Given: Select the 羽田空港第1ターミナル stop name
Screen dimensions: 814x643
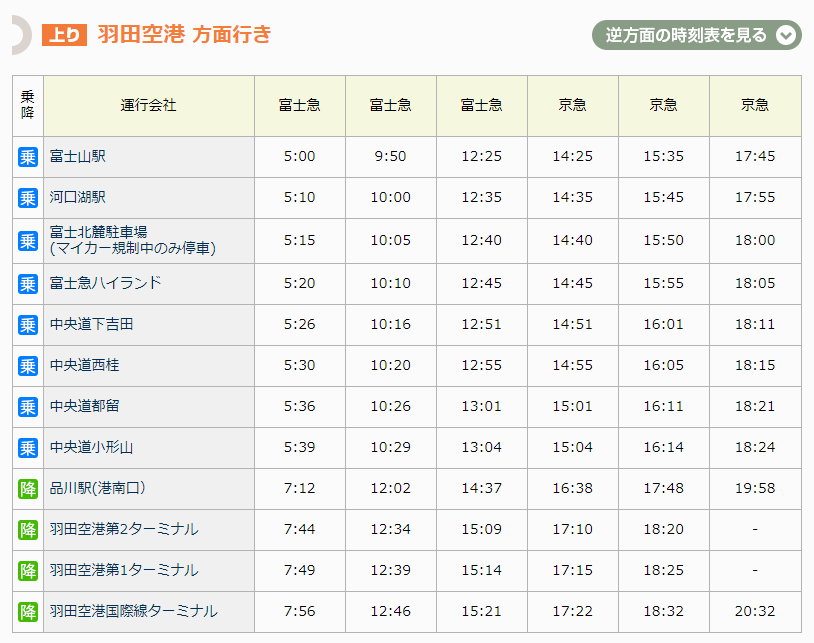Looking at the screenshot, I should (124, 570).
